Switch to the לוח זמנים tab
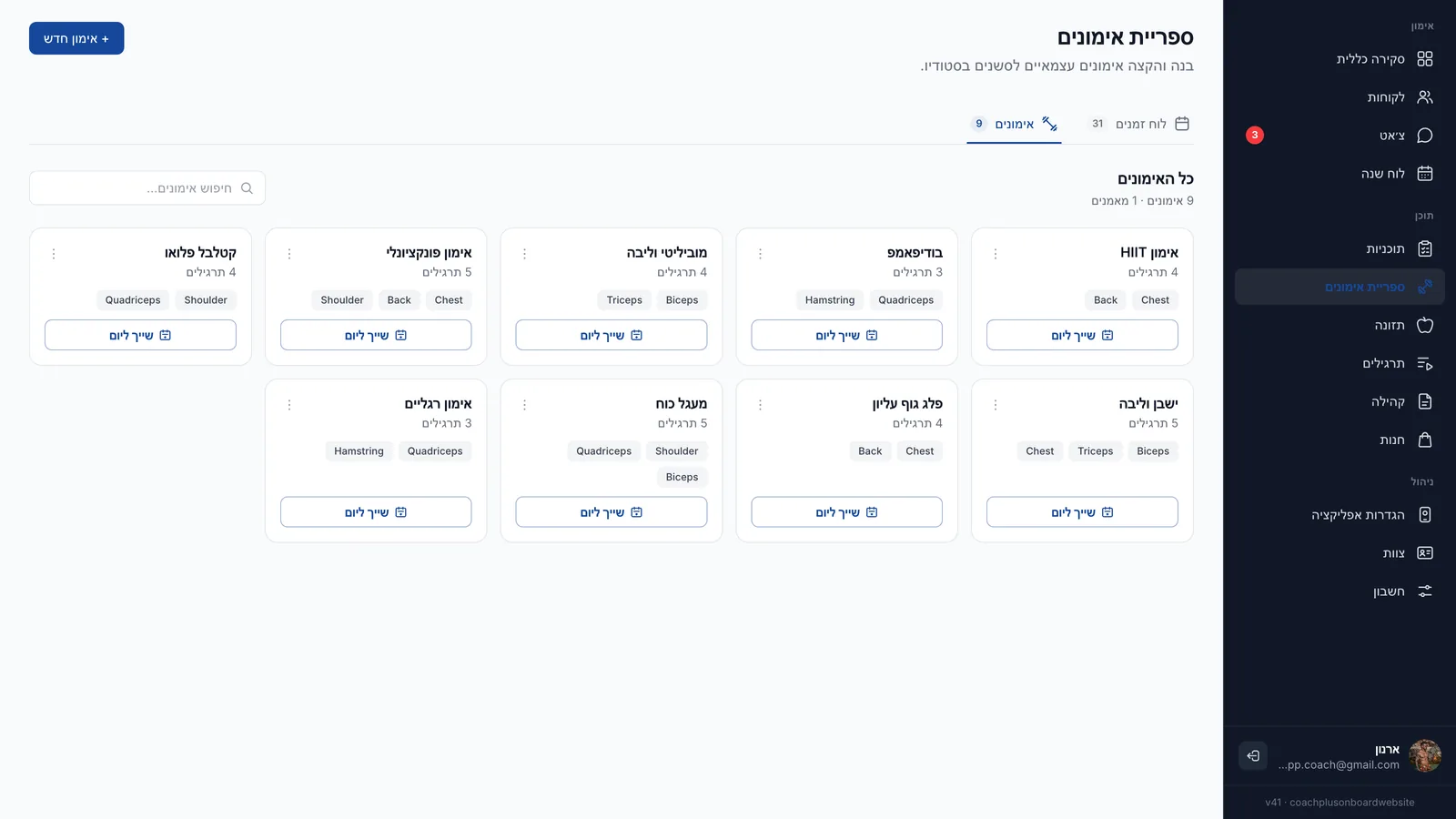 (x=1139, y=125)
